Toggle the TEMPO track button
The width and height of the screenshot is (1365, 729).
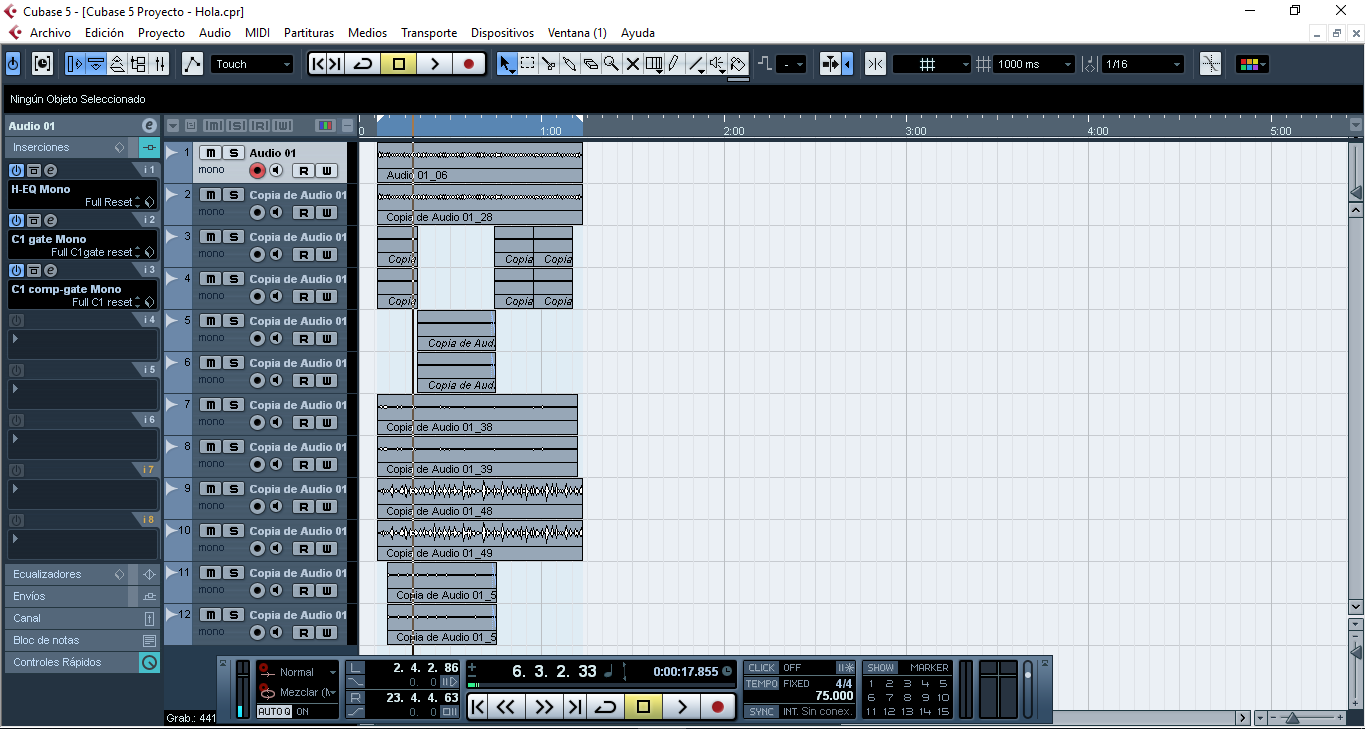point(762,684)
